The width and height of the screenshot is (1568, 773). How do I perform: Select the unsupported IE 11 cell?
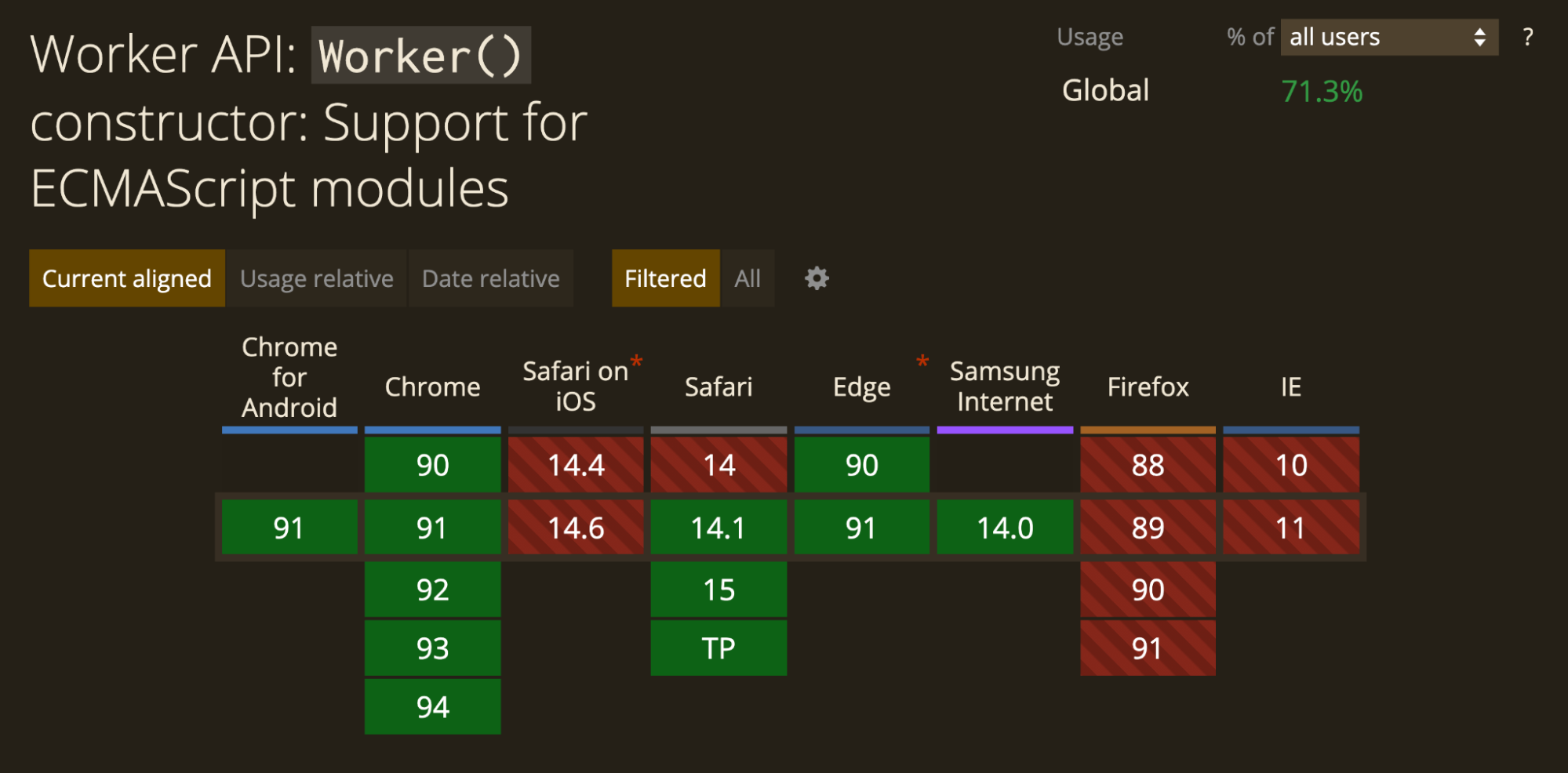click(x=1290, y=528)
